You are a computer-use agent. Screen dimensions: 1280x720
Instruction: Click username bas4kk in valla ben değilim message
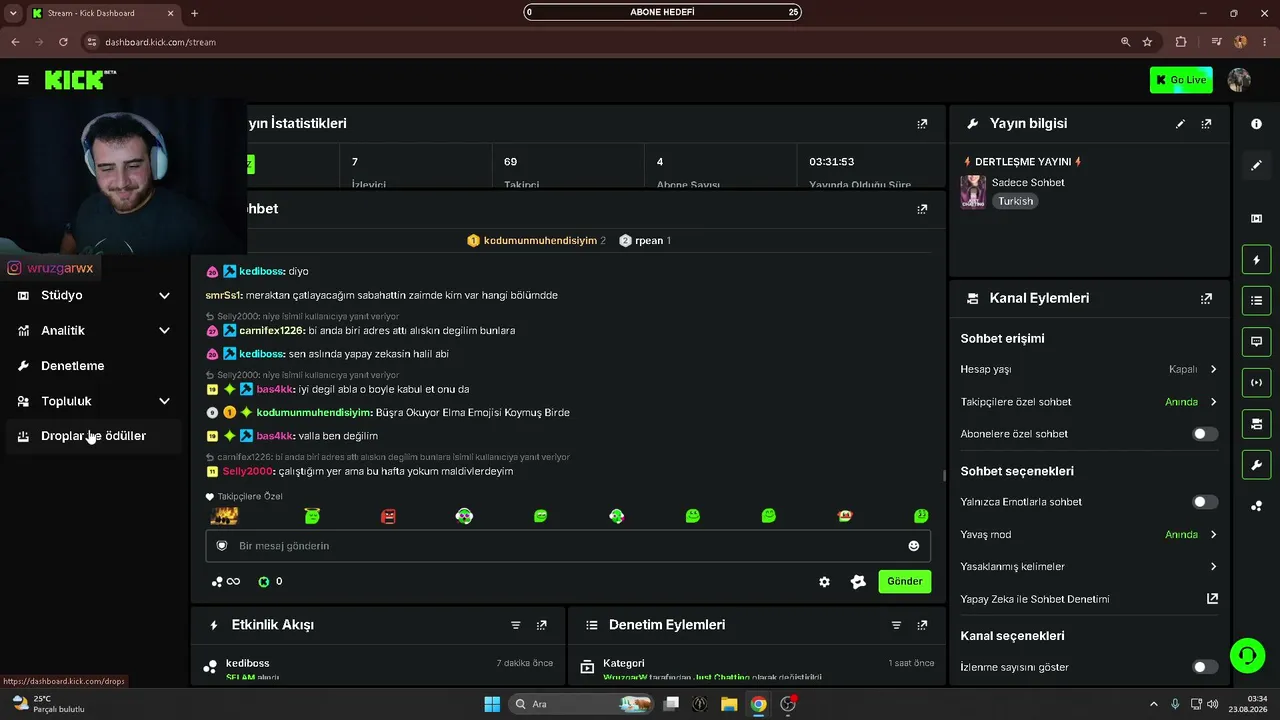(275, 436)
